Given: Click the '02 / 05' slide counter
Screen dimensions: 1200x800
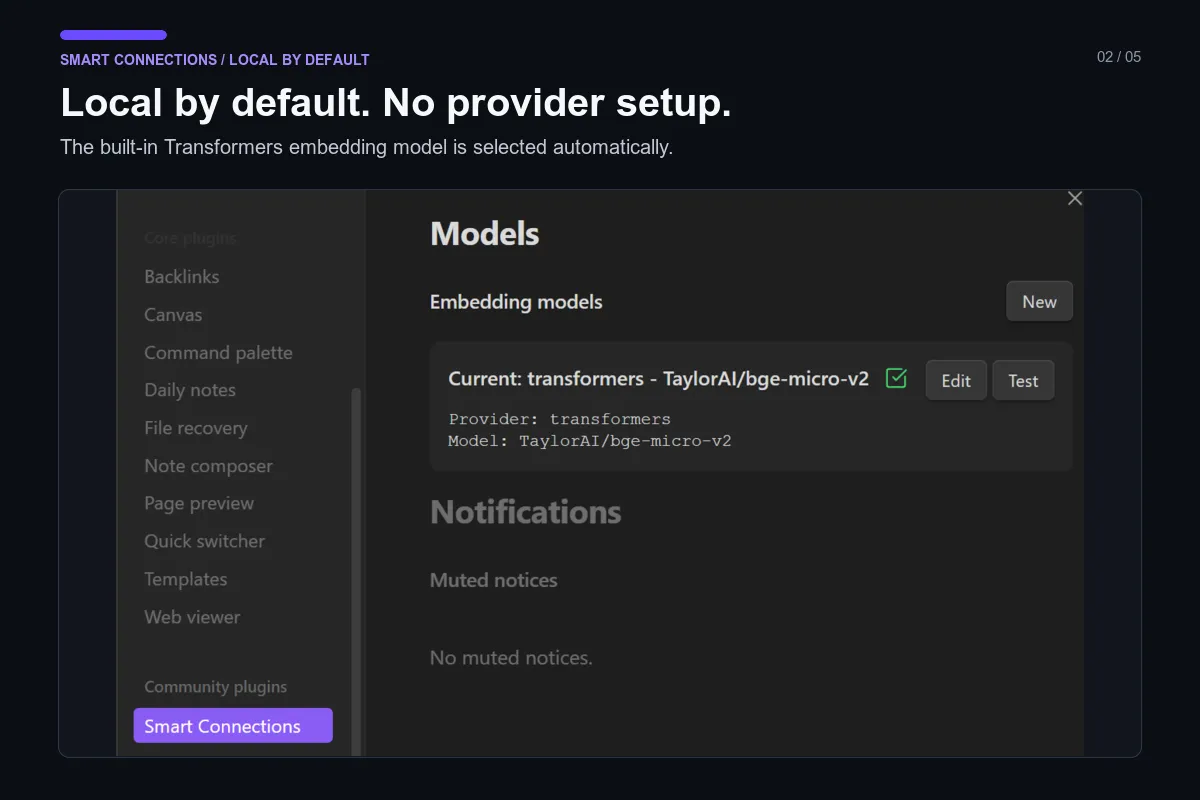Looking at the screenshot, I should tap(1119, 57).
